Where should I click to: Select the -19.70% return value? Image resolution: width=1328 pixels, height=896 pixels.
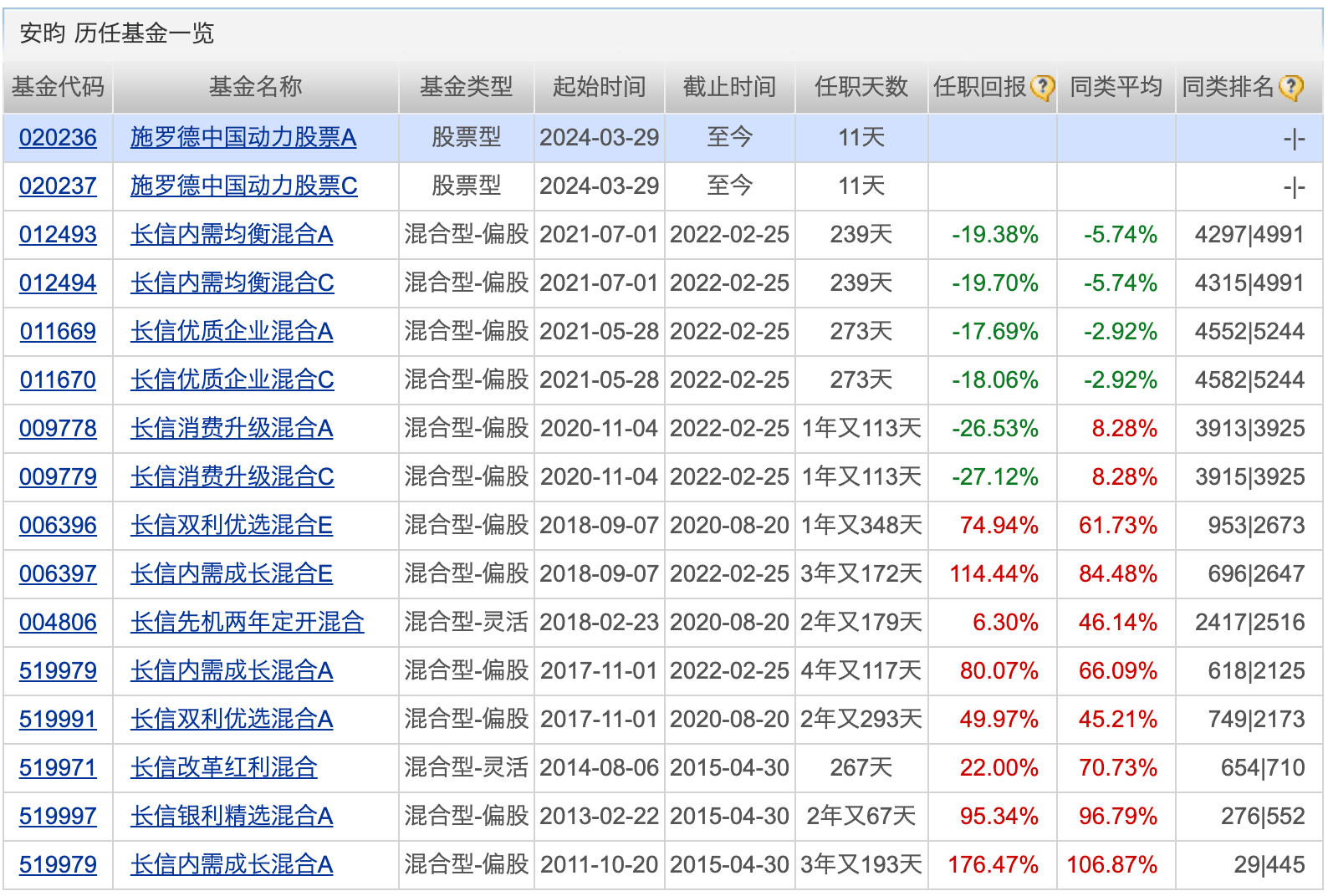(x=995, y=283)
